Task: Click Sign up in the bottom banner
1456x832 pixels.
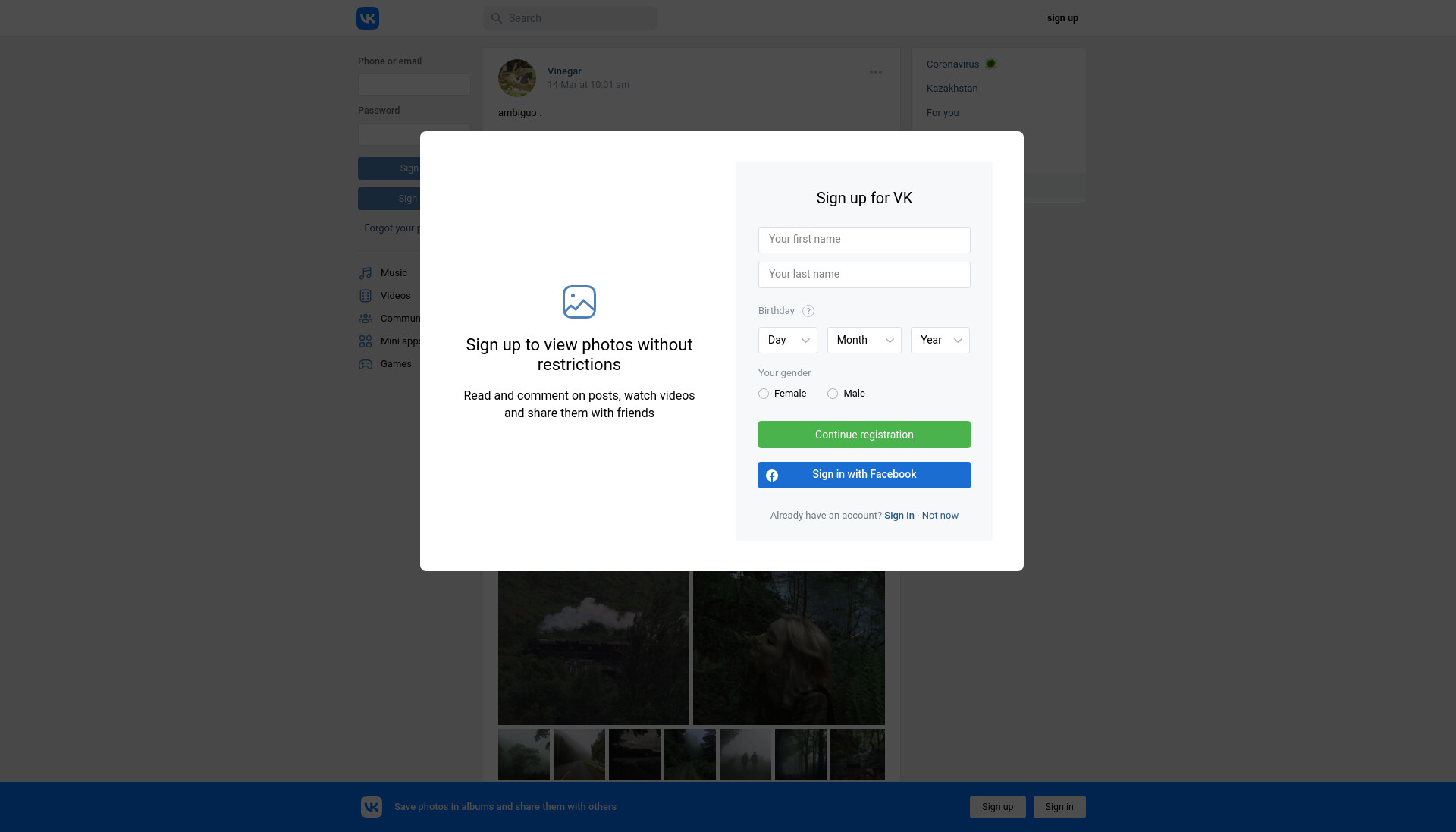Action: coord(998,807)
